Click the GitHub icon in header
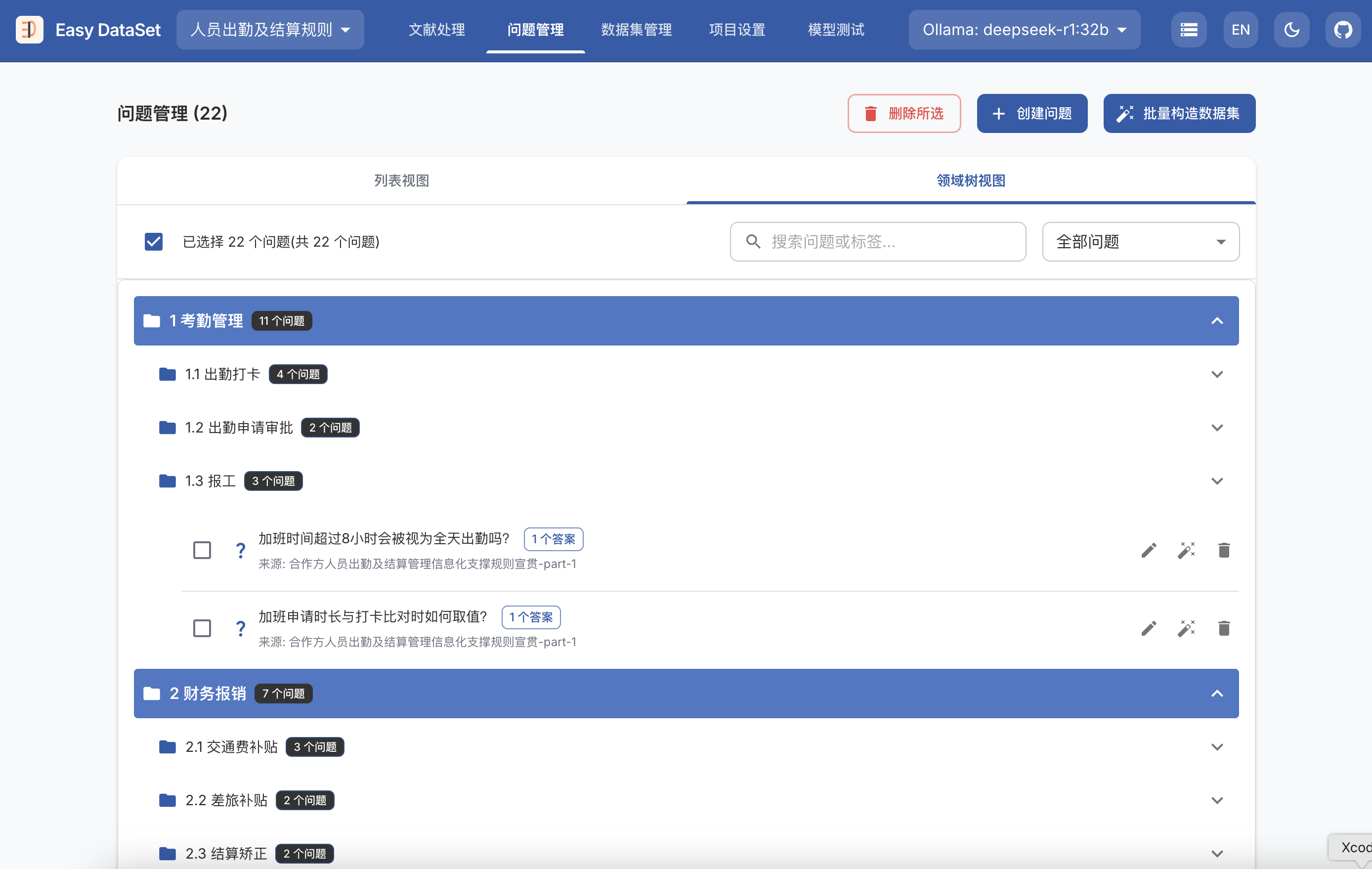 tap(1342, 30)
